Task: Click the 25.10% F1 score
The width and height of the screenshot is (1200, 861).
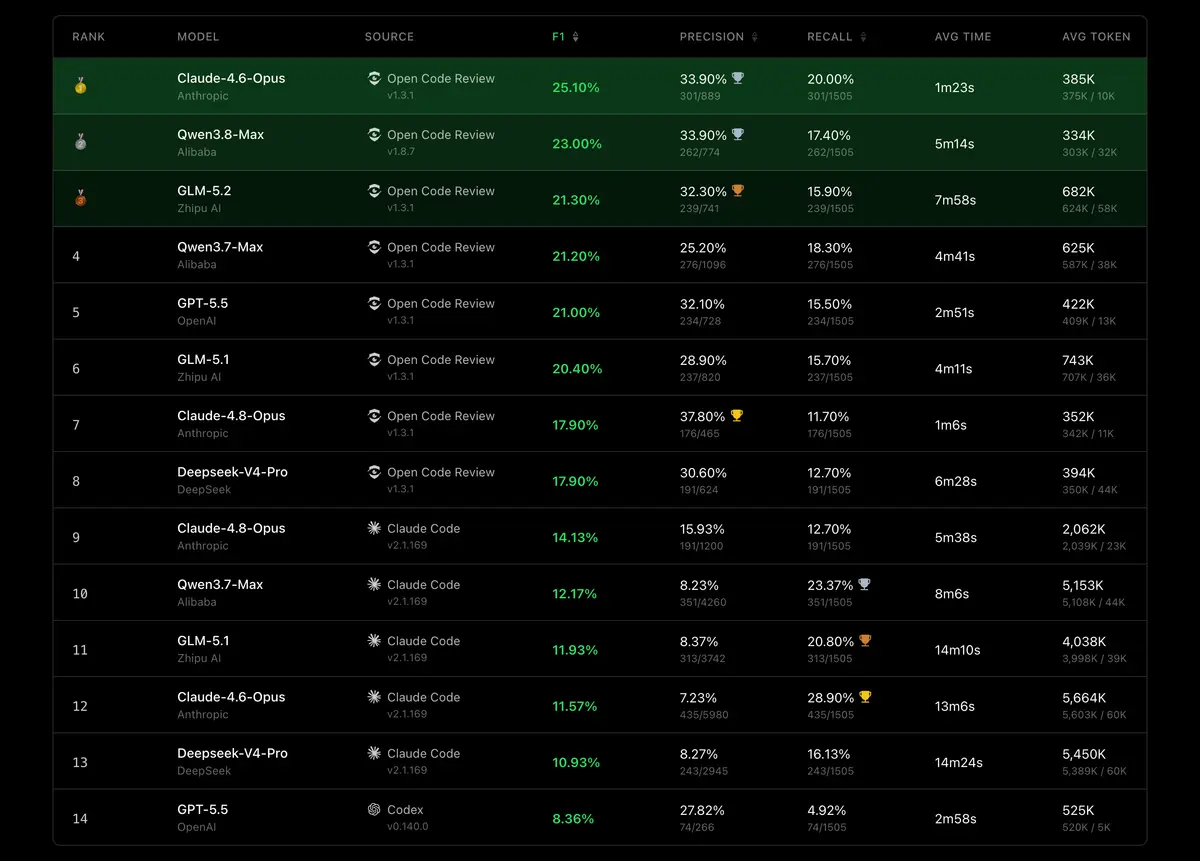Action: (576, 87)
